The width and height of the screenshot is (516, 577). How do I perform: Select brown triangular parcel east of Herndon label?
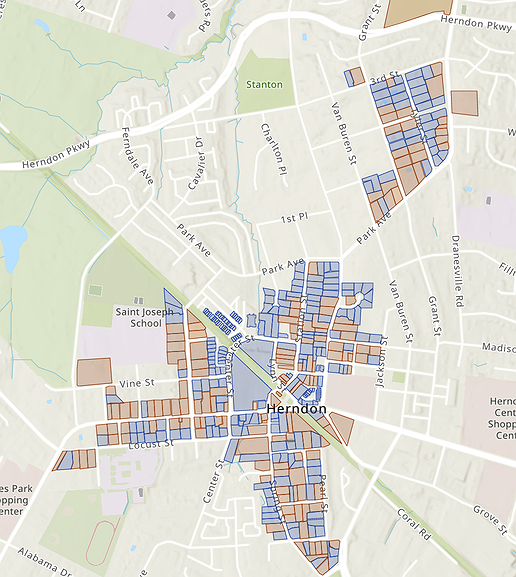click(343, 426)
